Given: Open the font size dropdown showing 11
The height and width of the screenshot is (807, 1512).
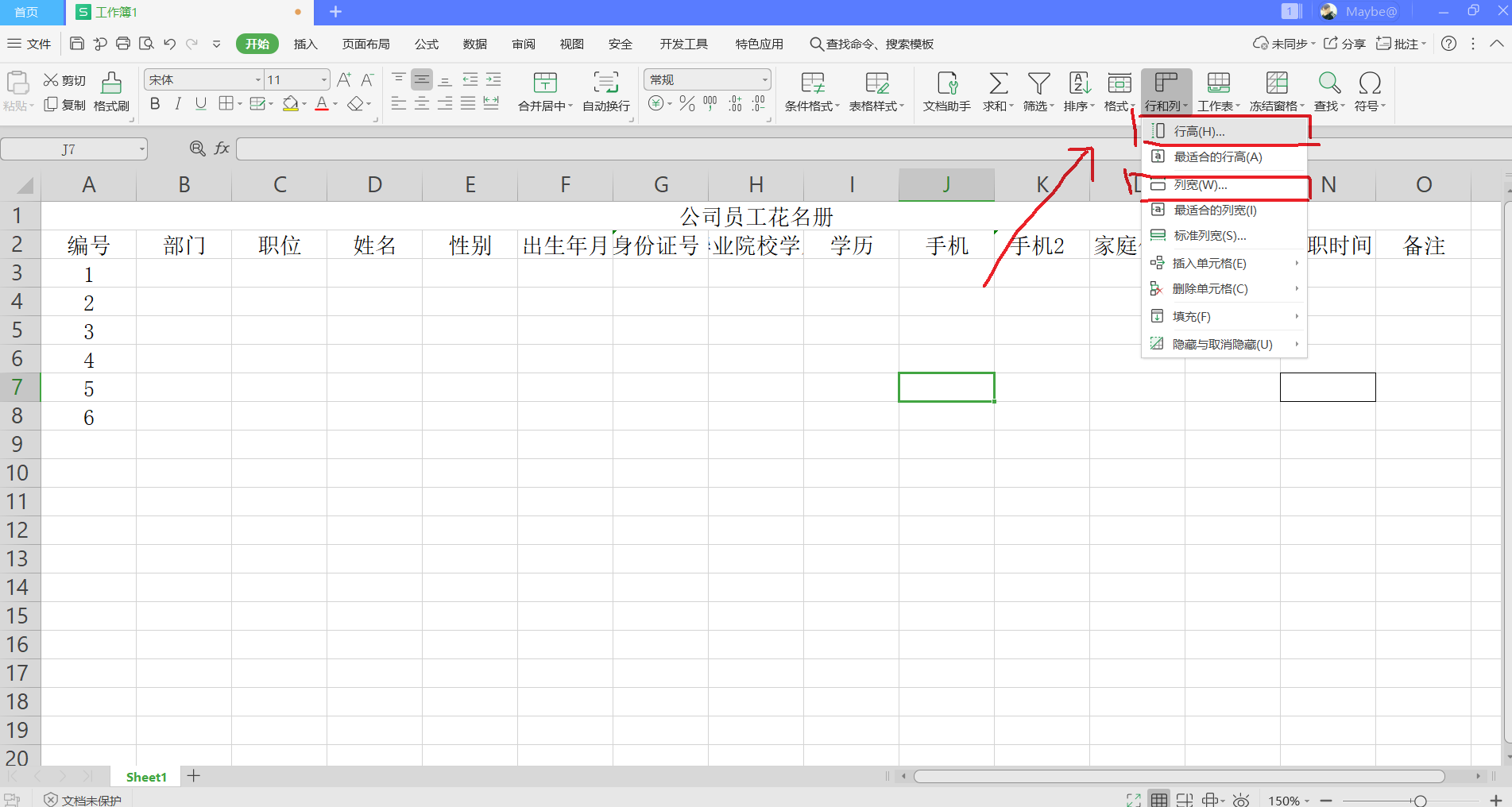Looking at the screenshot, I should 324,79.
